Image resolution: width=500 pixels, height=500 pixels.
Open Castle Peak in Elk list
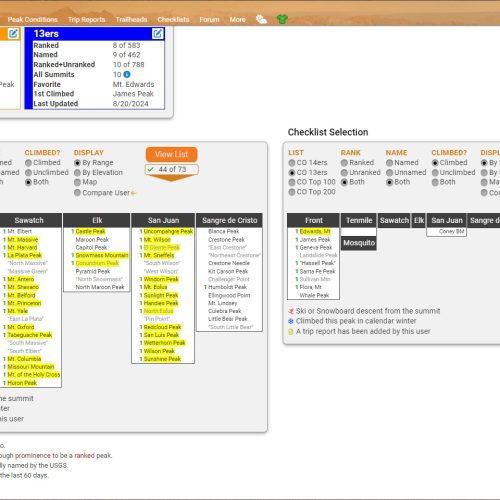90,231
